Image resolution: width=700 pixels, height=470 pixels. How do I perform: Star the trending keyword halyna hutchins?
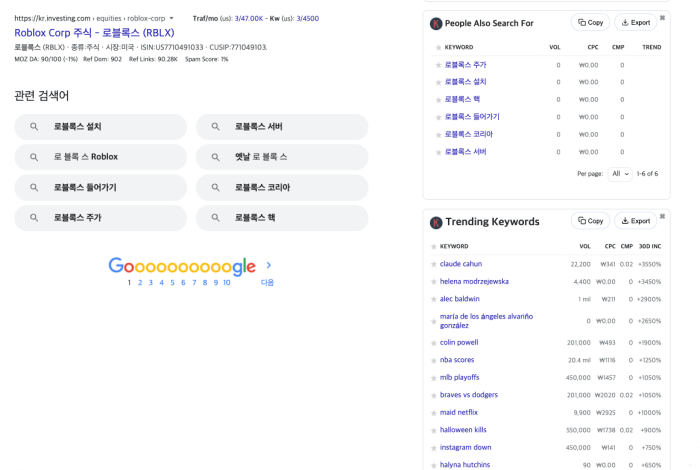click(433, 465)
